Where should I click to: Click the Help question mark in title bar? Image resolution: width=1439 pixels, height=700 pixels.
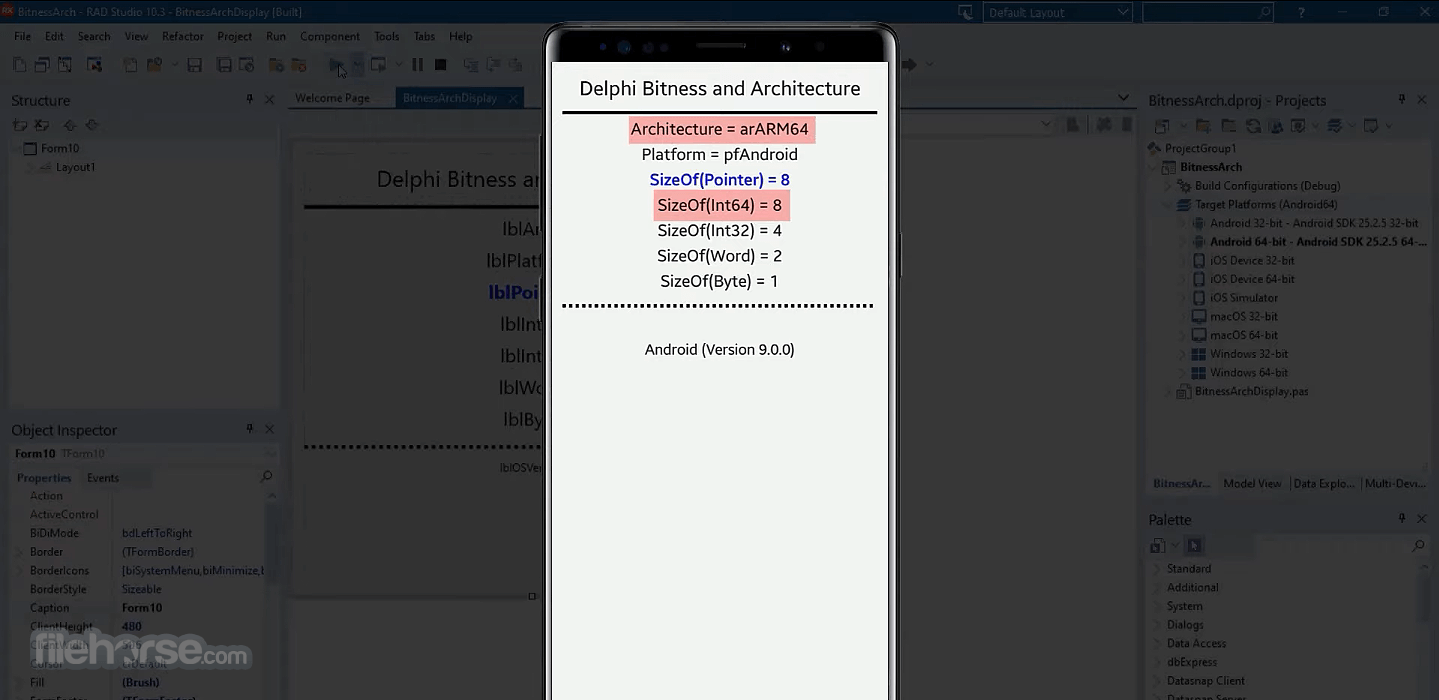pyautogui.click(x=1301, y=12)
